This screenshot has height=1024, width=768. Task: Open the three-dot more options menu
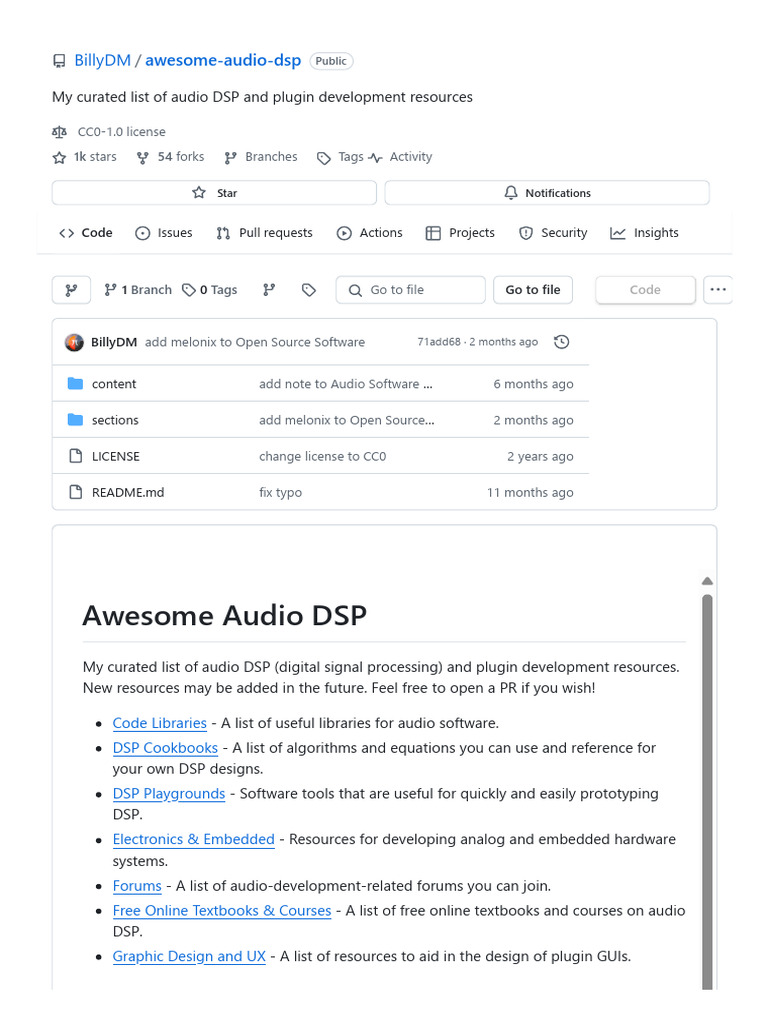(x=718, y=290)
